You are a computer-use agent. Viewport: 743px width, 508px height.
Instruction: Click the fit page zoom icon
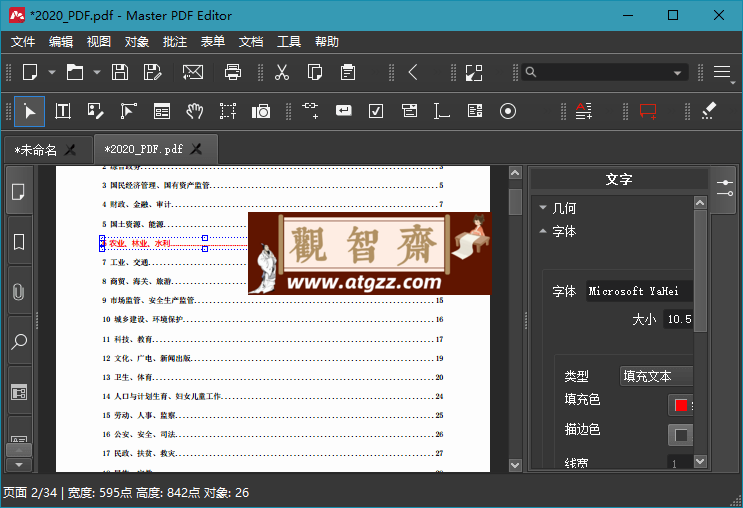(474, 73)
